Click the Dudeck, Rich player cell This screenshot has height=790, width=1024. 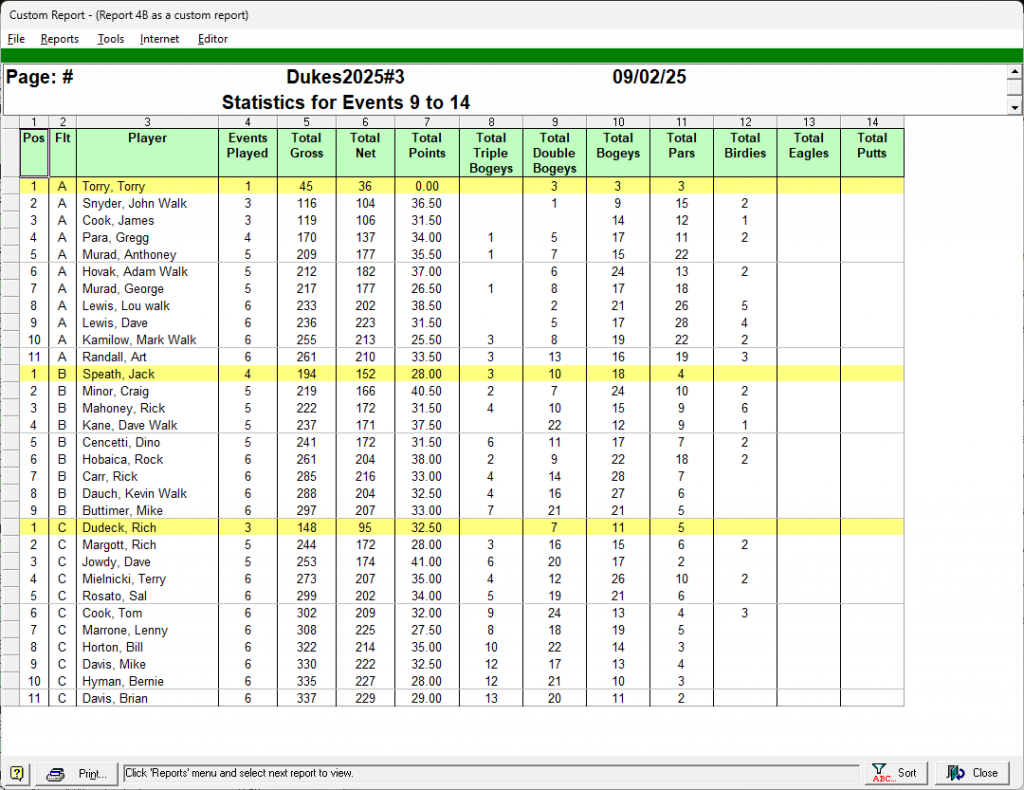coord(147,528)
